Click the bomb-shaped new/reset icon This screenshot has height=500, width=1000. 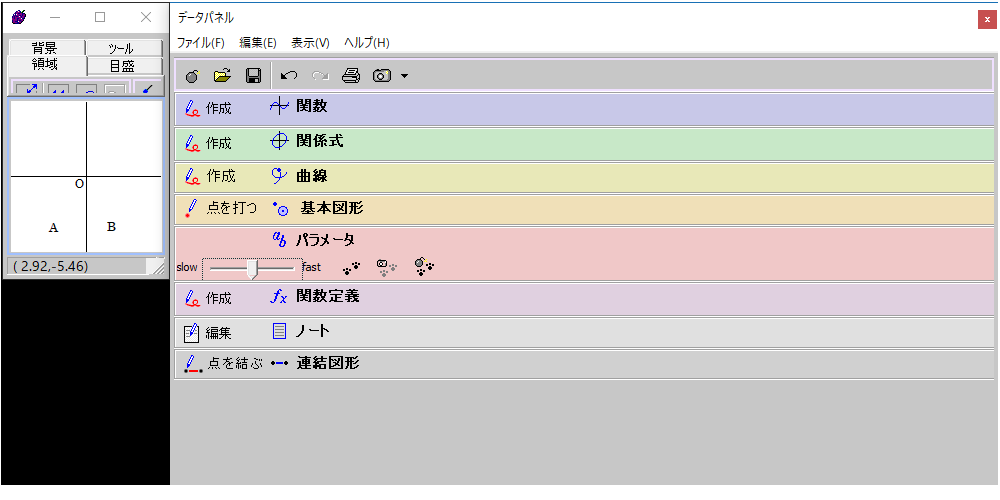(192, 75)
